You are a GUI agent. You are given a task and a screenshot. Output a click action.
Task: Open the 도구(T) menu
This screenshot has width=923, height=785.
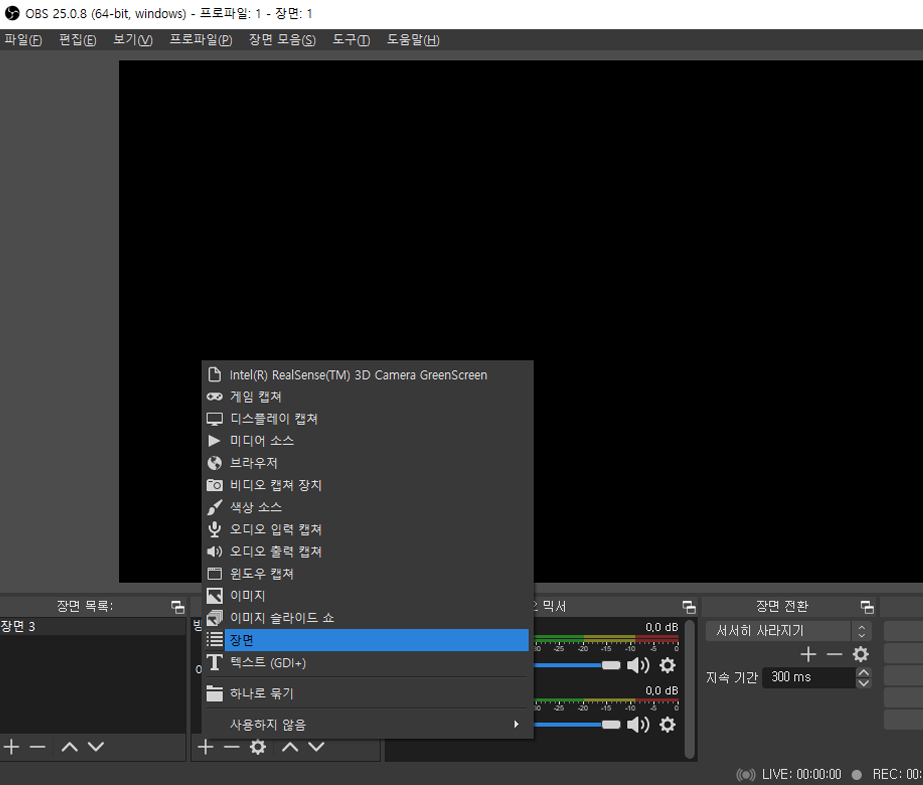click(351, 40)
